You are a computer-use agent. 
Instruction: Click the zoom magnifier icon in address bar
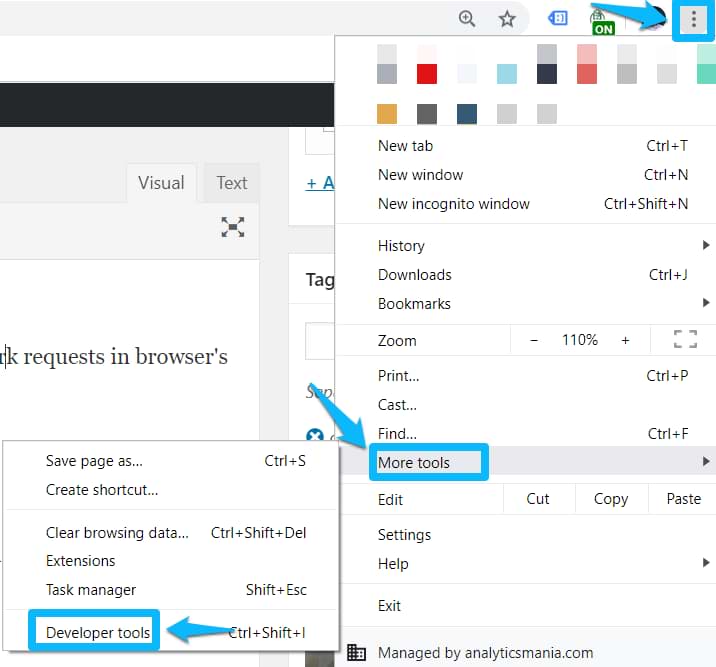click(x=467, y=19)
